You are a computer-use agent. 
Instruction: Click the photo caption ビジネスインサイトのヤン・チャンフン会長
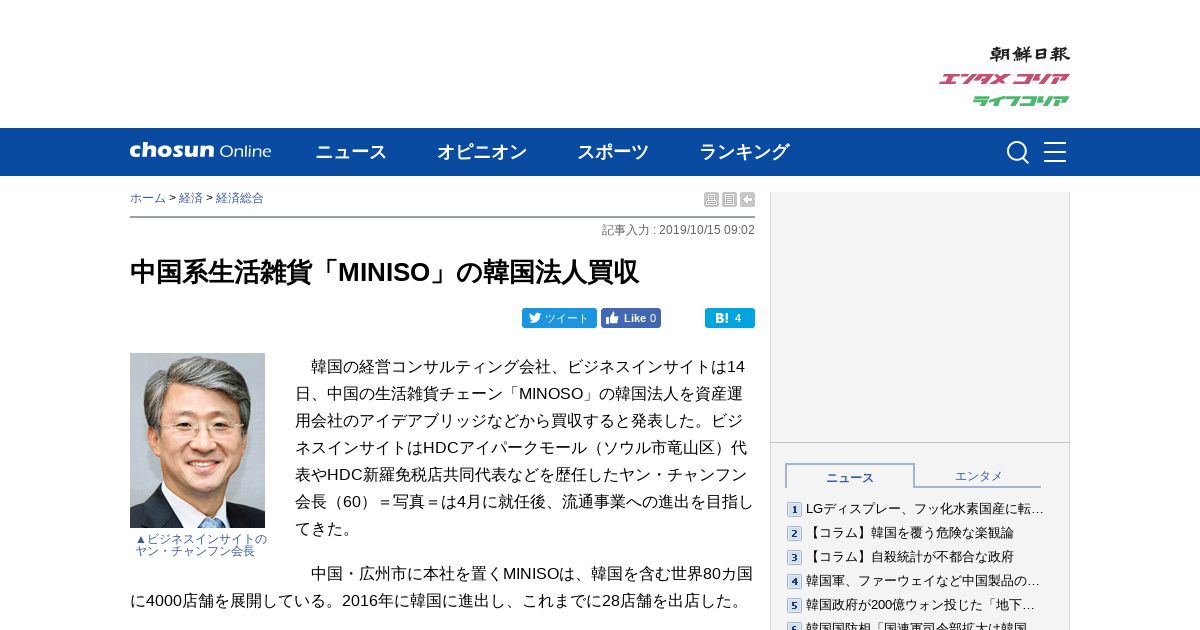click(201, 545)
